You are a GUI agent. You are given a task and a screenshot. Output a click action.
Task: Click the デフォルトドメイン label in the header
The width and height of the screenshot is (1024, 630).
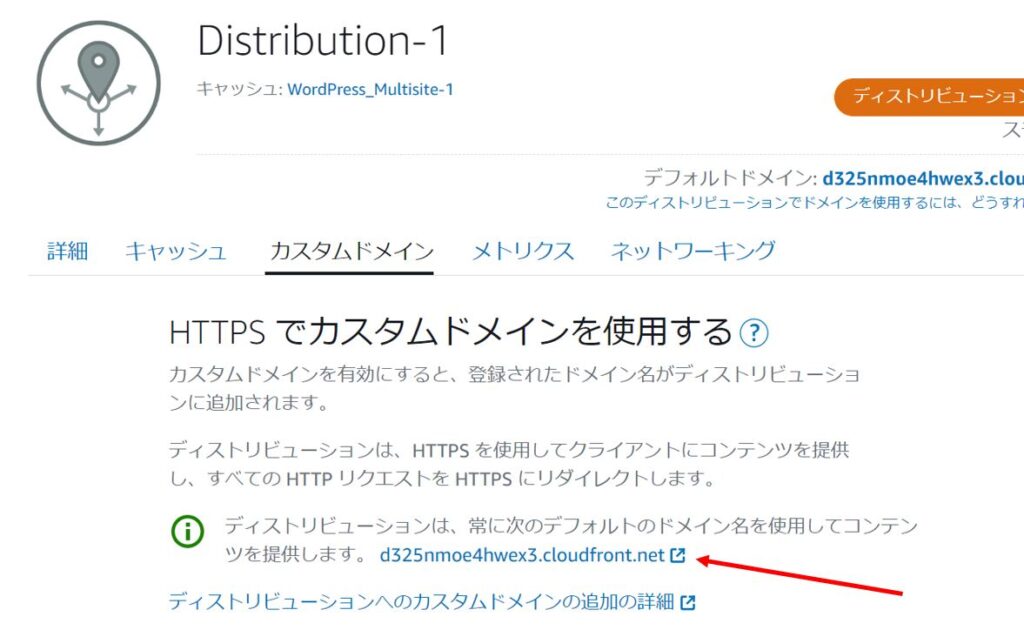coord(728,179)
